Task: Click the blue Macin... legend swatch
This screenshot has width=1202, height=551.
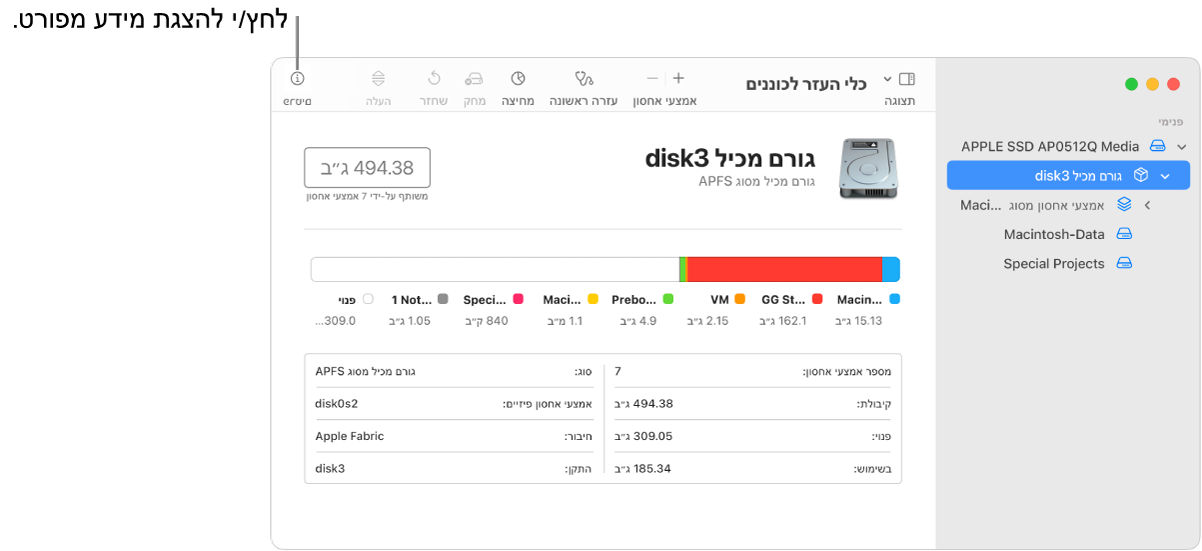Action: tap(895, 299)
